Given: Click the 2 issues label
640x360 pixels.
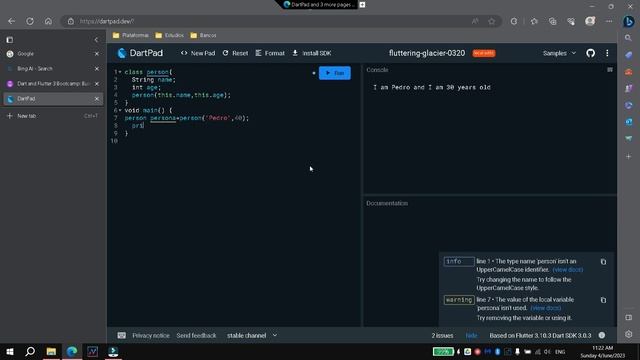Looking at the screenshot, I should (442, 336).
